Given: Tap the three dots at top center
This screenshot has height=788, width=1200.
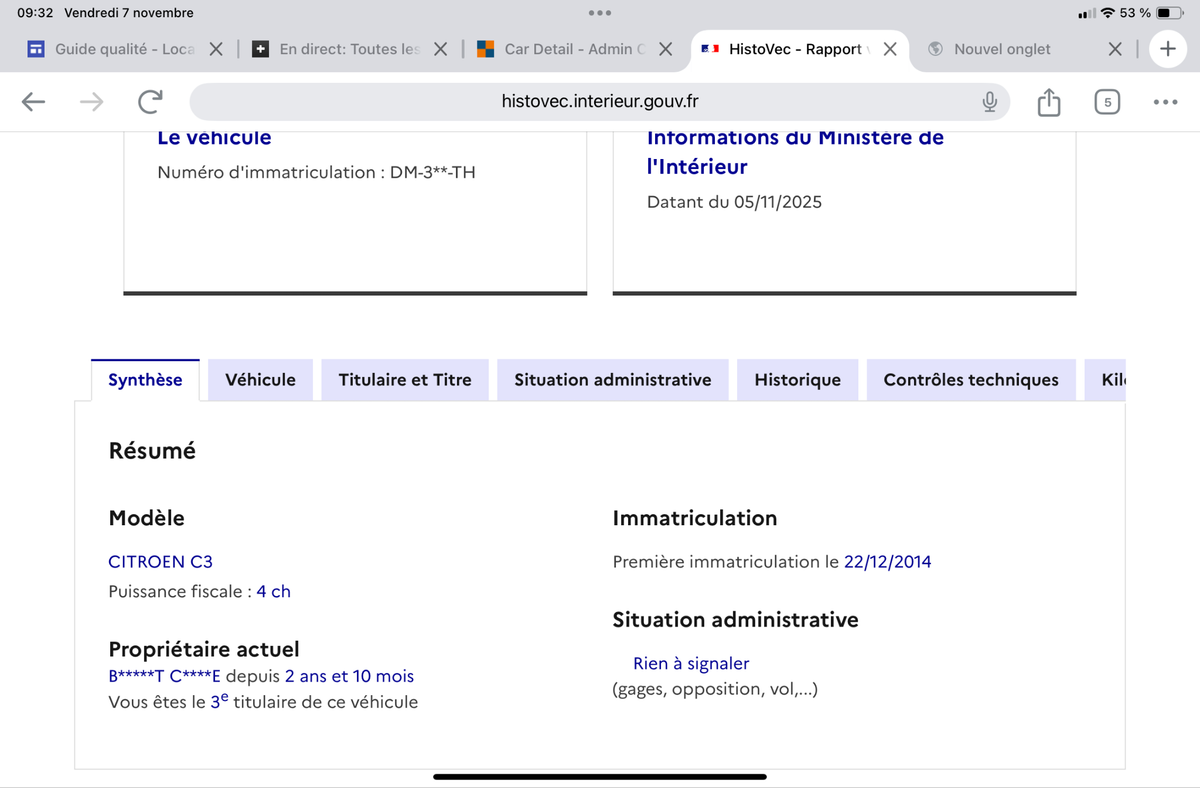Looking at the screenshot, I should [600, 13].
